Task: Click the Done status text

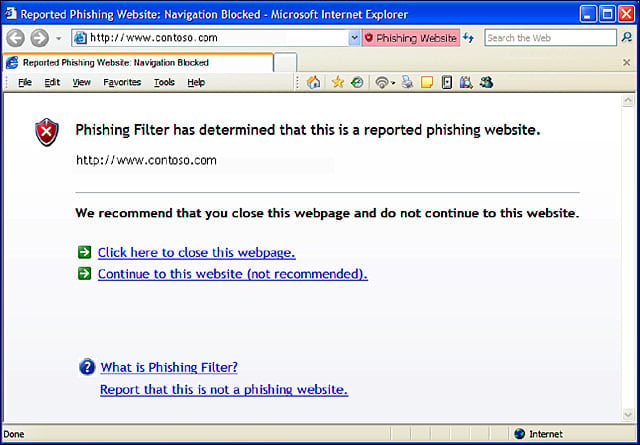Action: (x=14, y=434)
